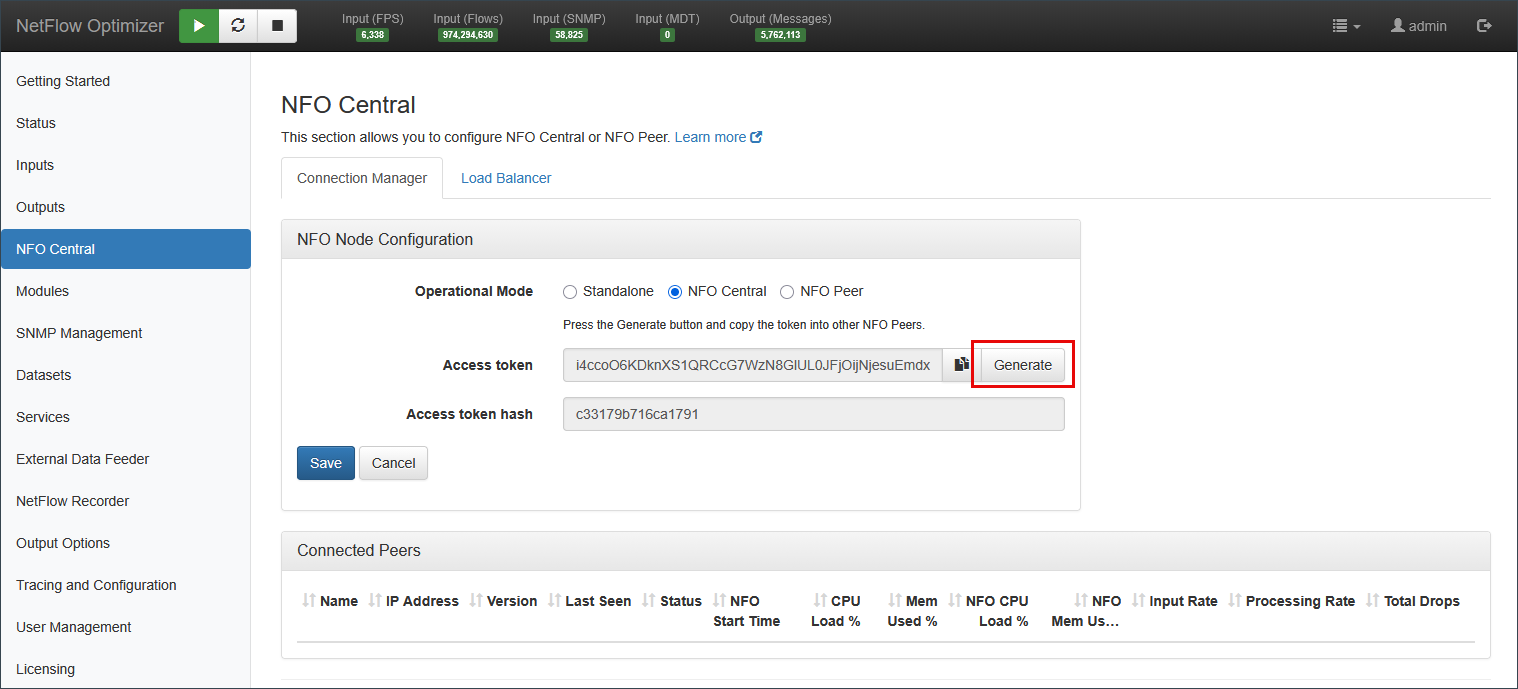Click the Save button
This screenshot has width=1518, height=689.
tap(325, 463)
